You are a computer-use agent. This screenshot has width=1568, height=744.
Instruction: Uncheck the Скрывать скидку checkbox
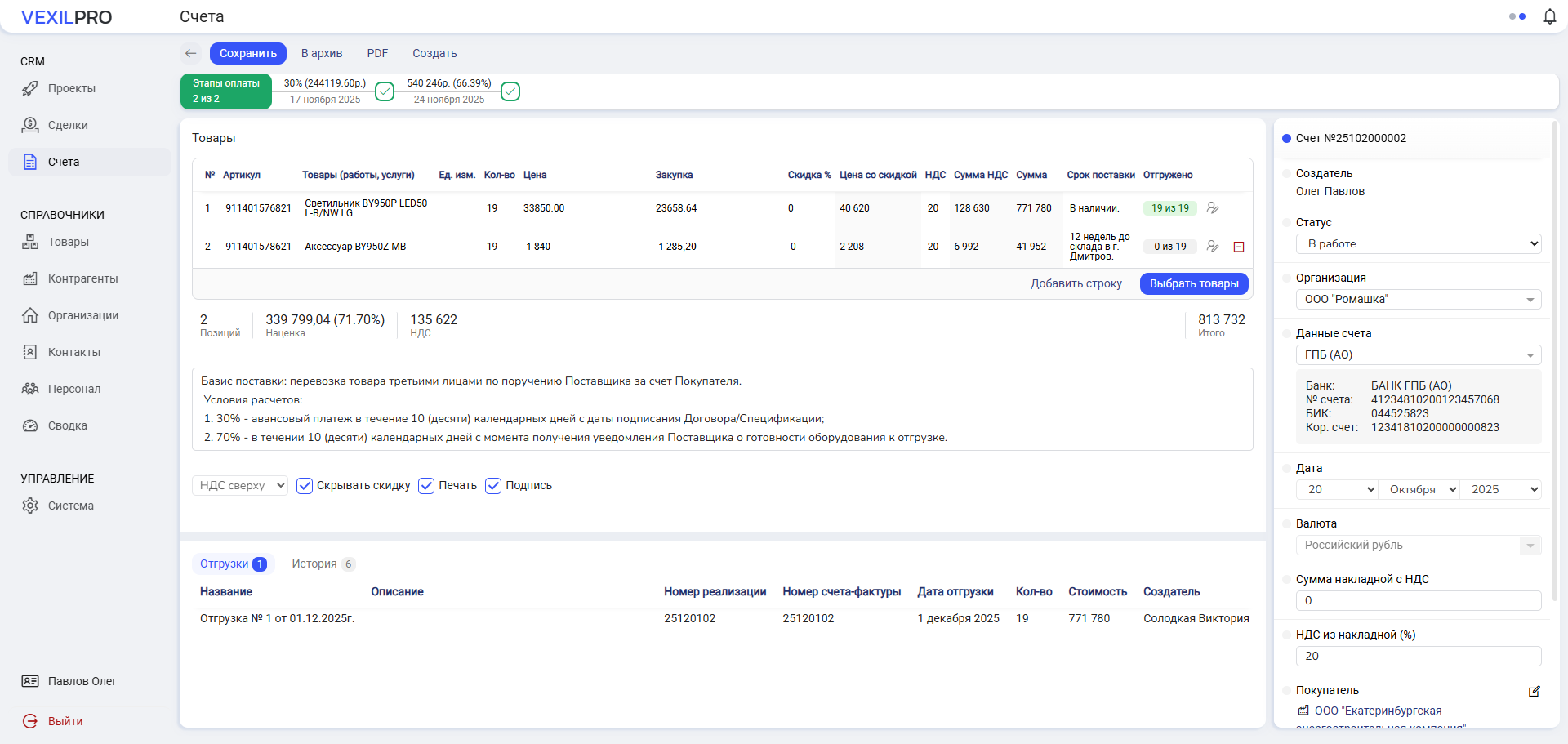pyautogui.click(x=305, y=486)
